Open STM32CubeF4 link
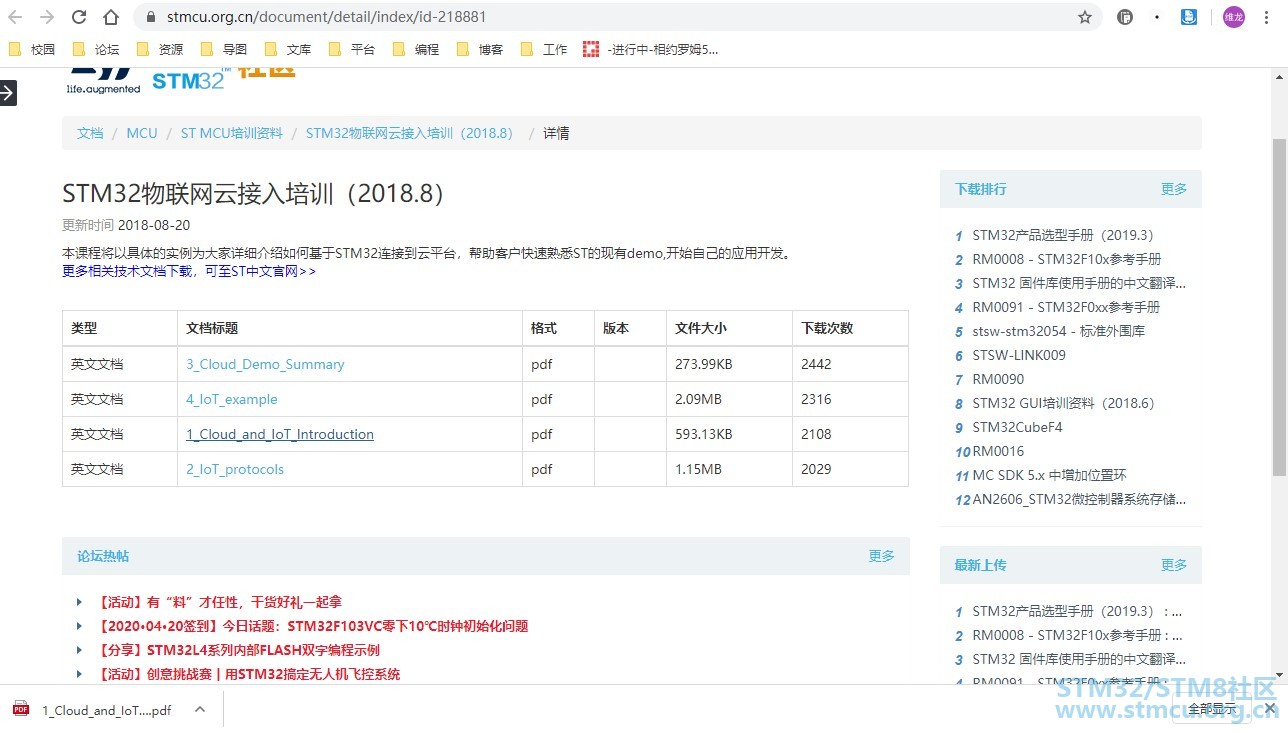Screen dimensions: 1288x733 click(x=1018, y=428)
